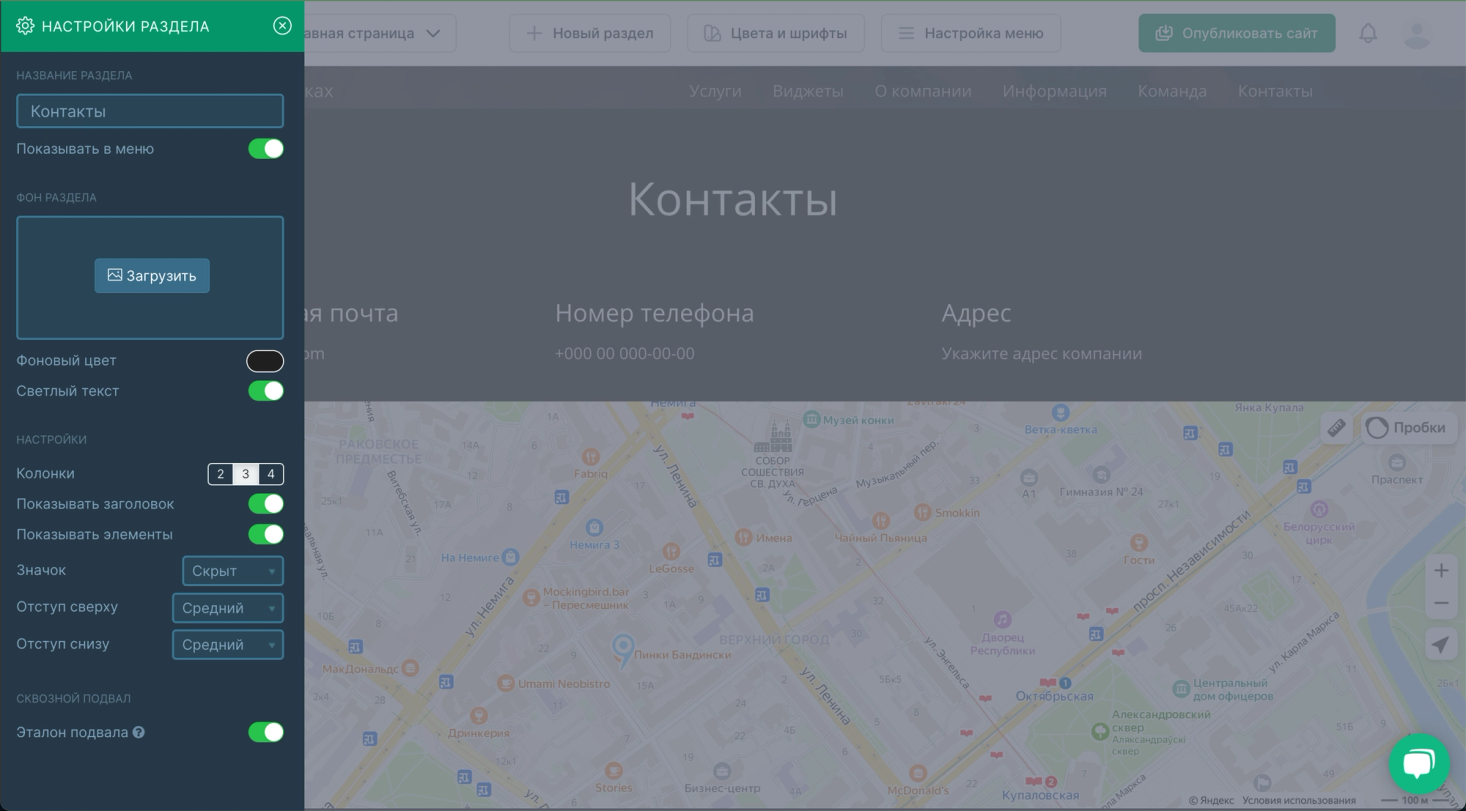Click the Новый раздел button
Screen dimensions: 1466x811
click(x=590, y=33)
